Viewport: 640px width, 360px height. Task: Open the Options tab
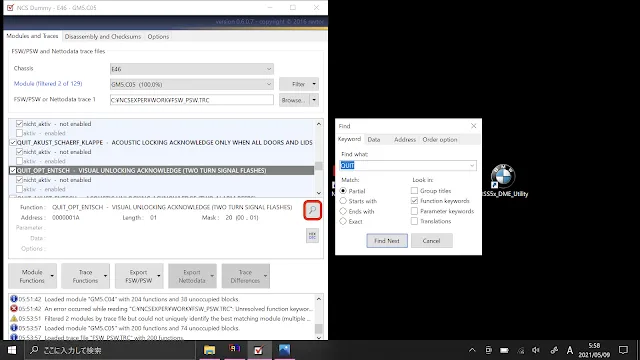pos(158,36)
